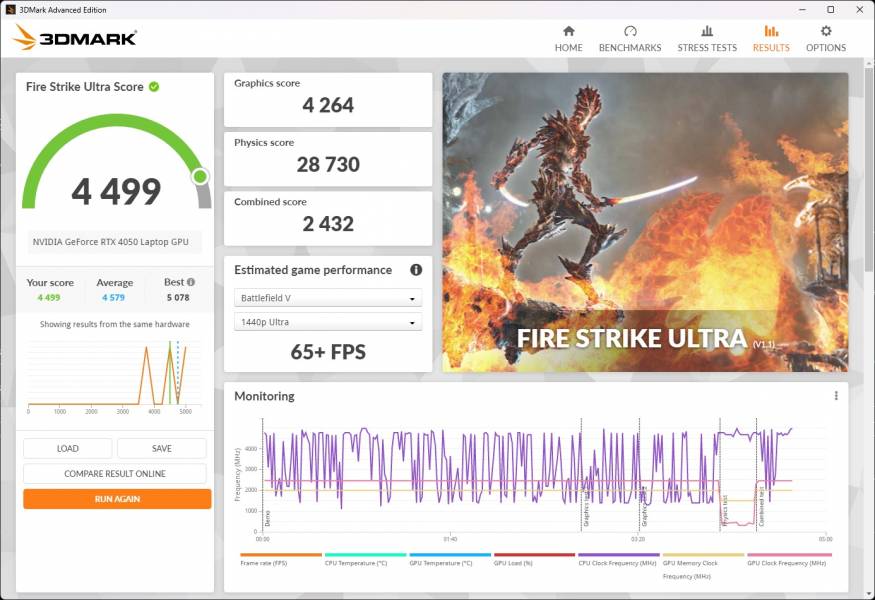
Task: Toggle the CPU Clock Frequency legend entry
Action: click(619, 560)
